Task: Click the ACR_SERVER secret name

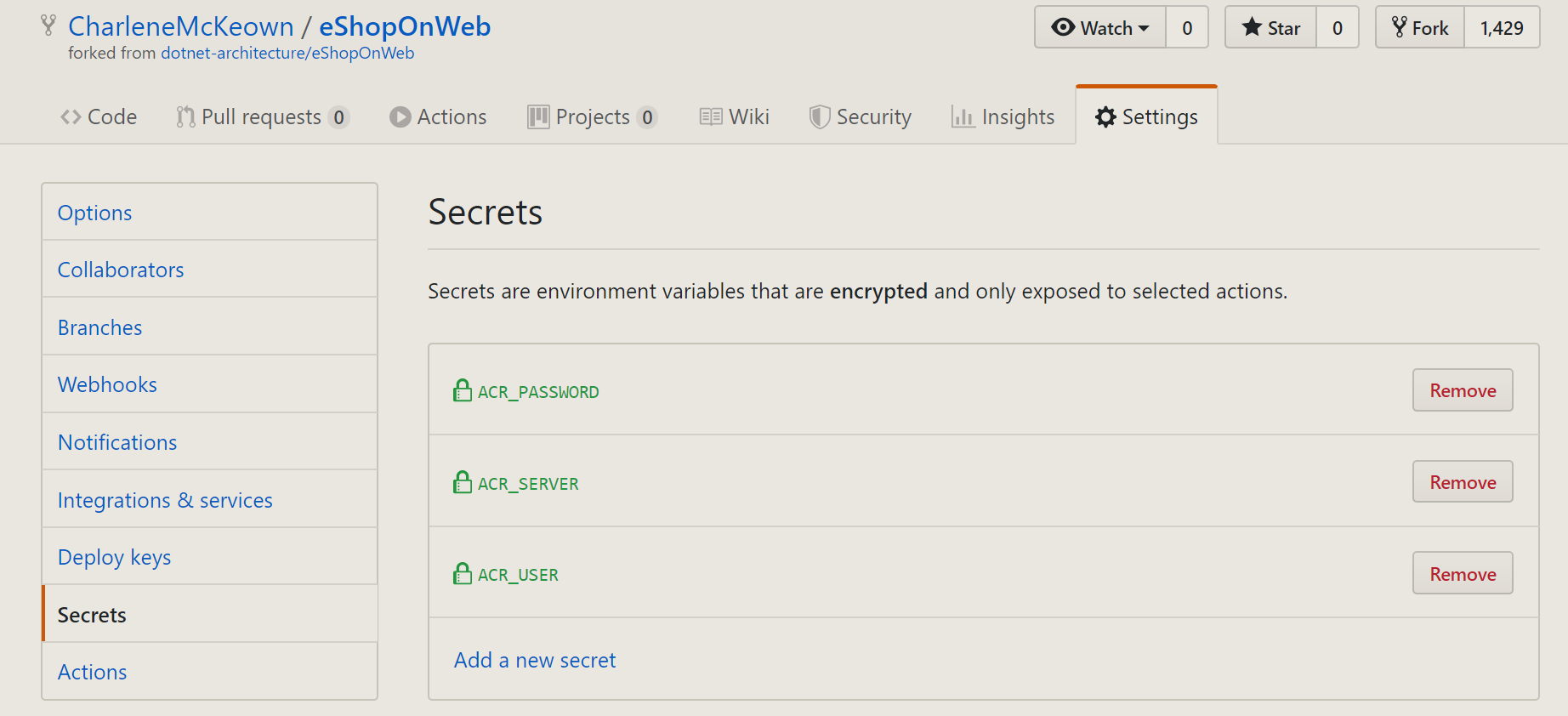Action: tap(528, 484)
